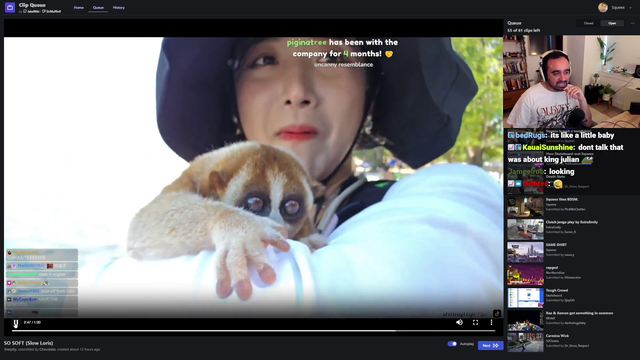Click the user avatar in the top right

603,7
